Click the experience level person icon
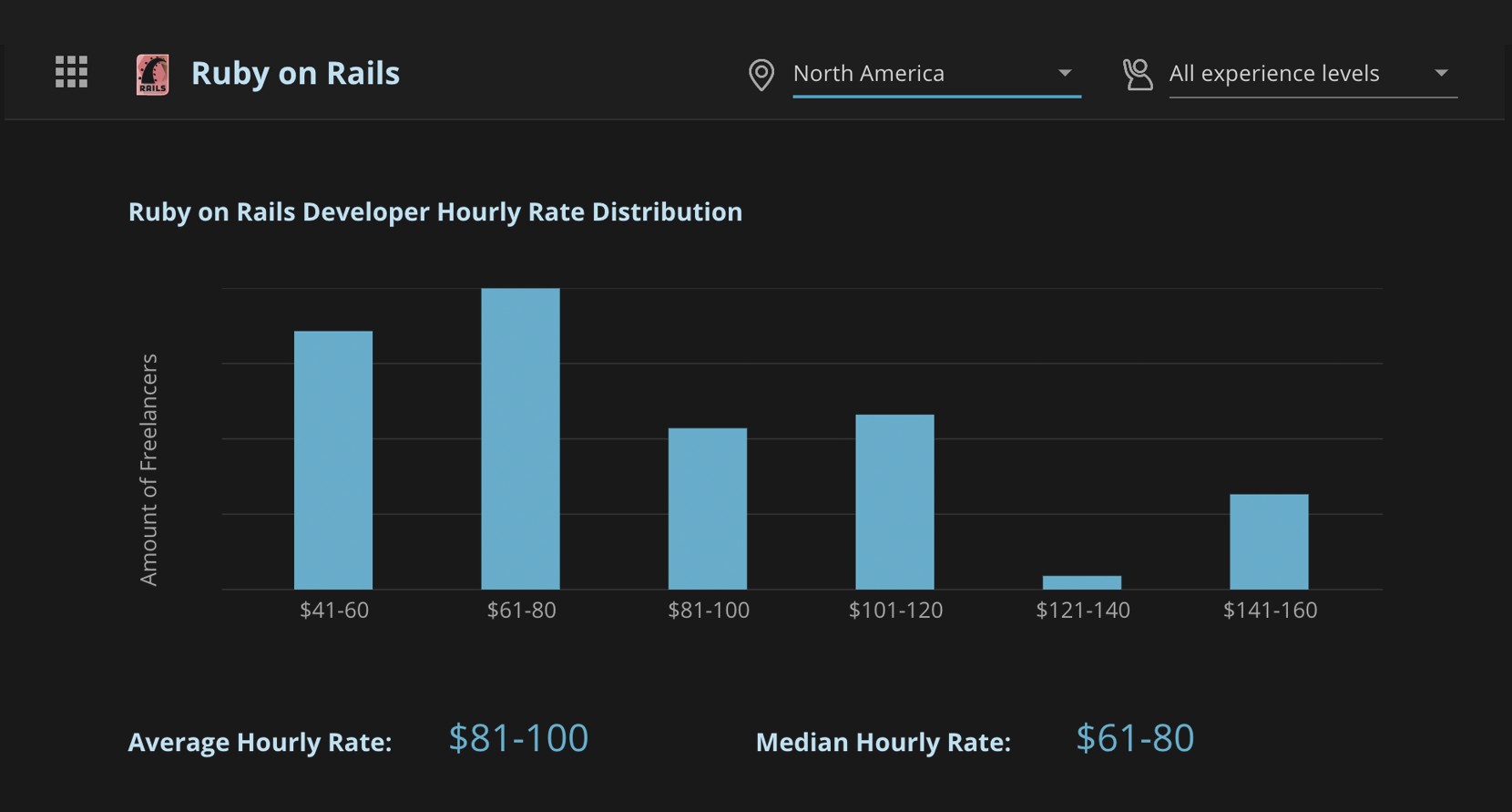 [x=1138, y=75]
